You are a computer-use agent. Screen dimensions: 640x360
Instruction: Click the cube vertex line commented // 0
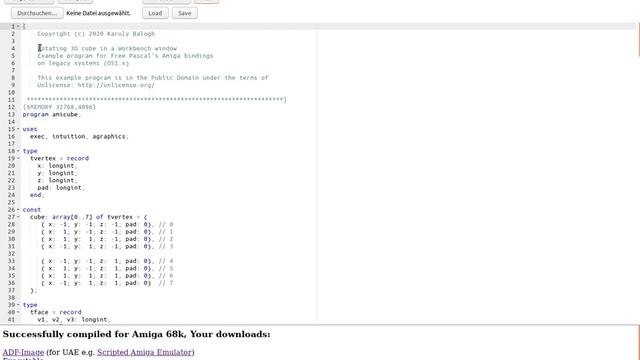click(x=107, y=224)
